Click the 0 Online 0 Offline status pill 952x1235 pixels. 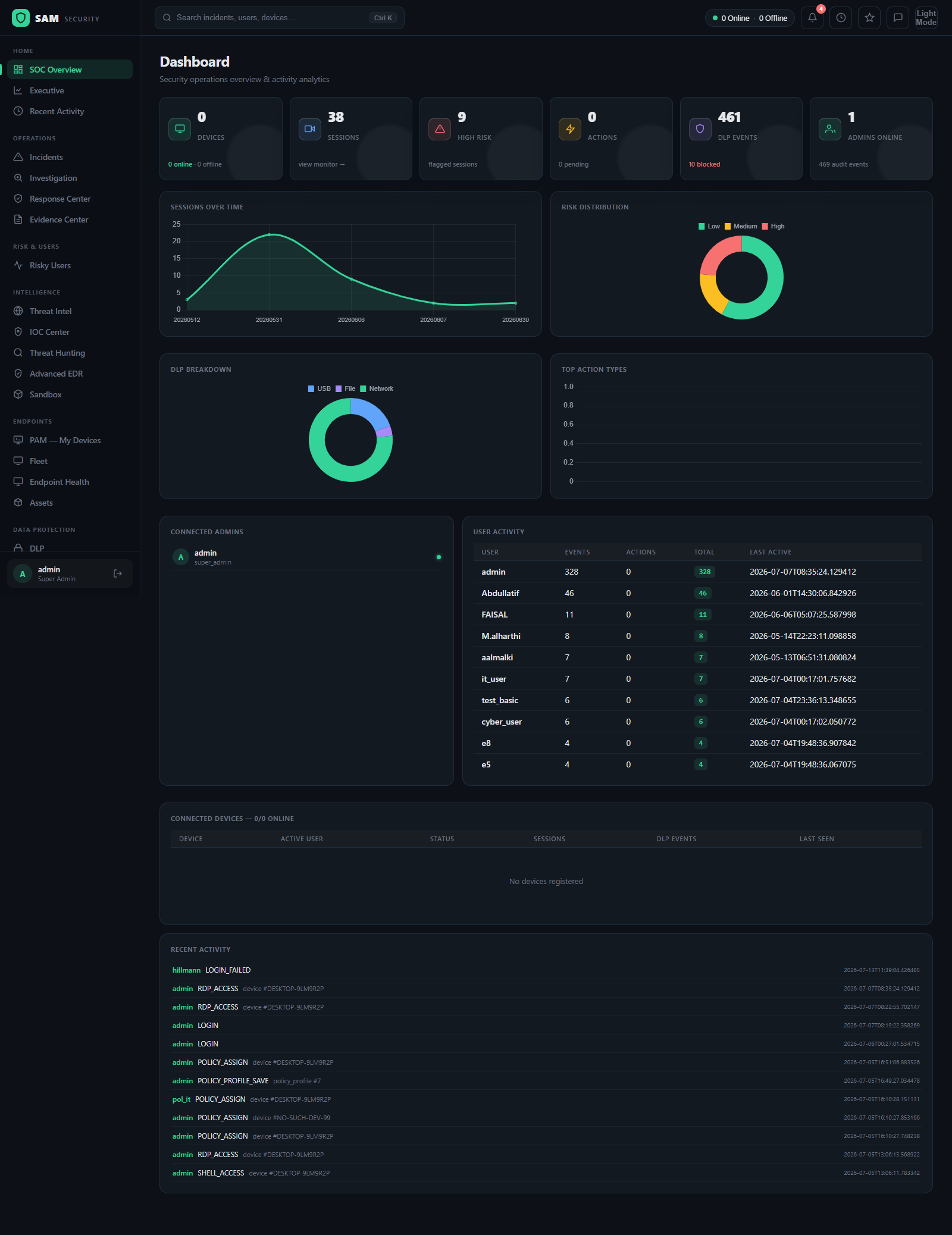click(750, 18)
